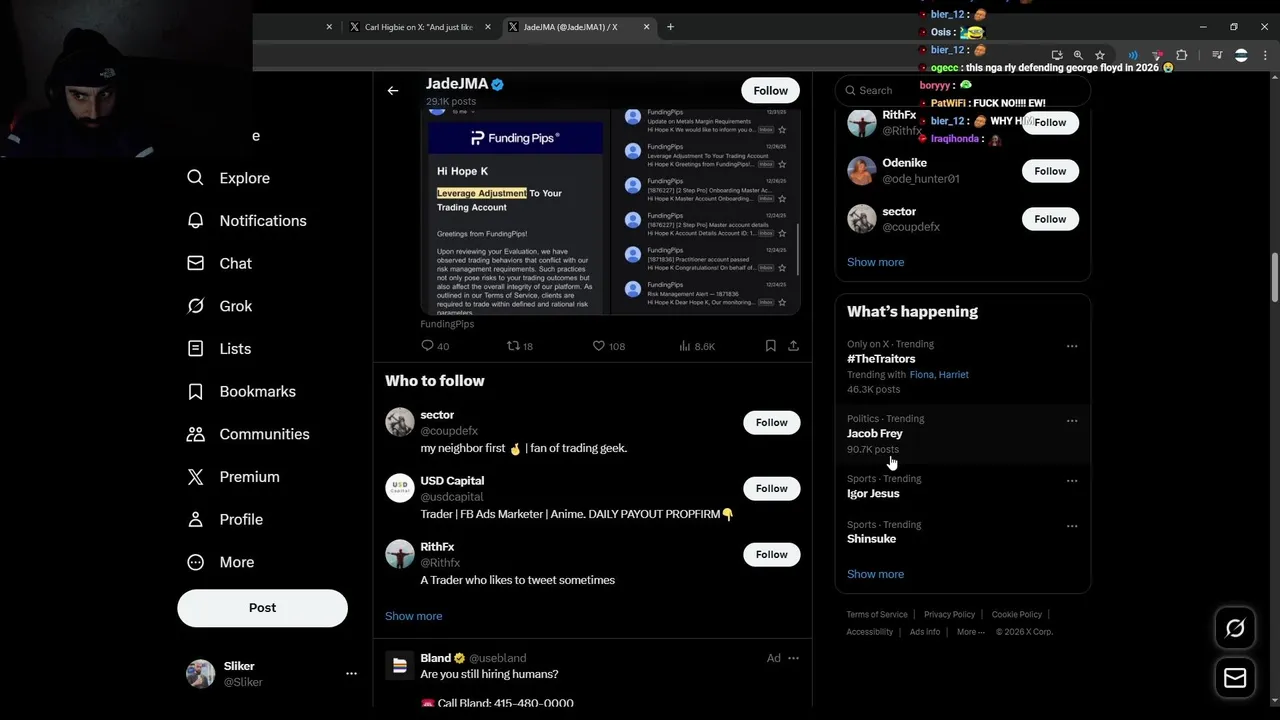Click the Search field on X
This screenshot has height=720, width=1280.
pos(962,90)
